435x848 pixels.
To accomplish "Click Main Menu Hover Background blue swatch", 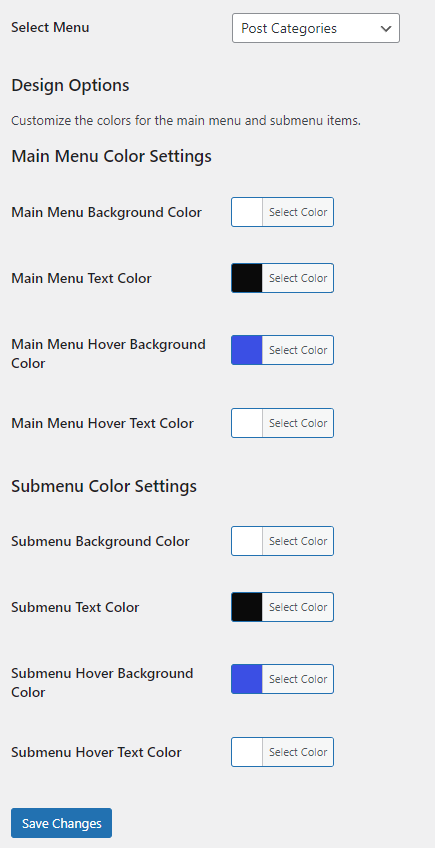I will click(247, 350).
